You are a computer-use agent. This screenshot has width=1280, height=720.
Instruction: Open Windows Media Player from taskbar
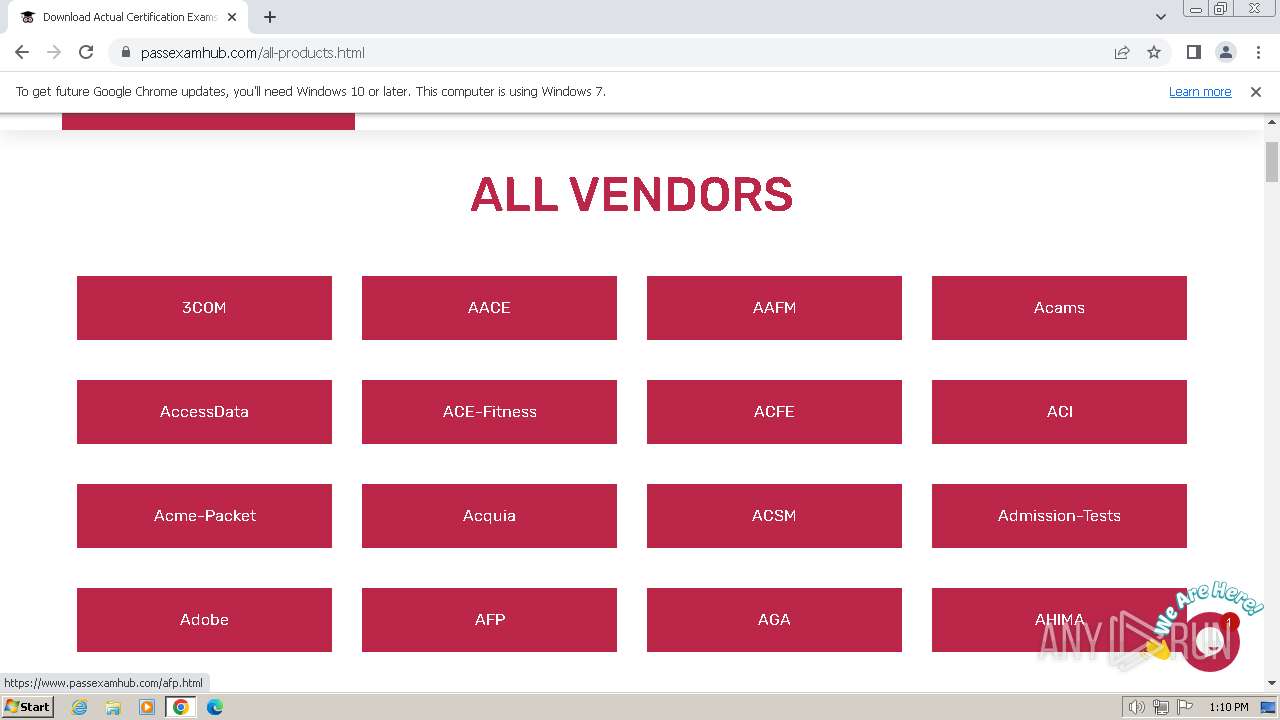147,707
